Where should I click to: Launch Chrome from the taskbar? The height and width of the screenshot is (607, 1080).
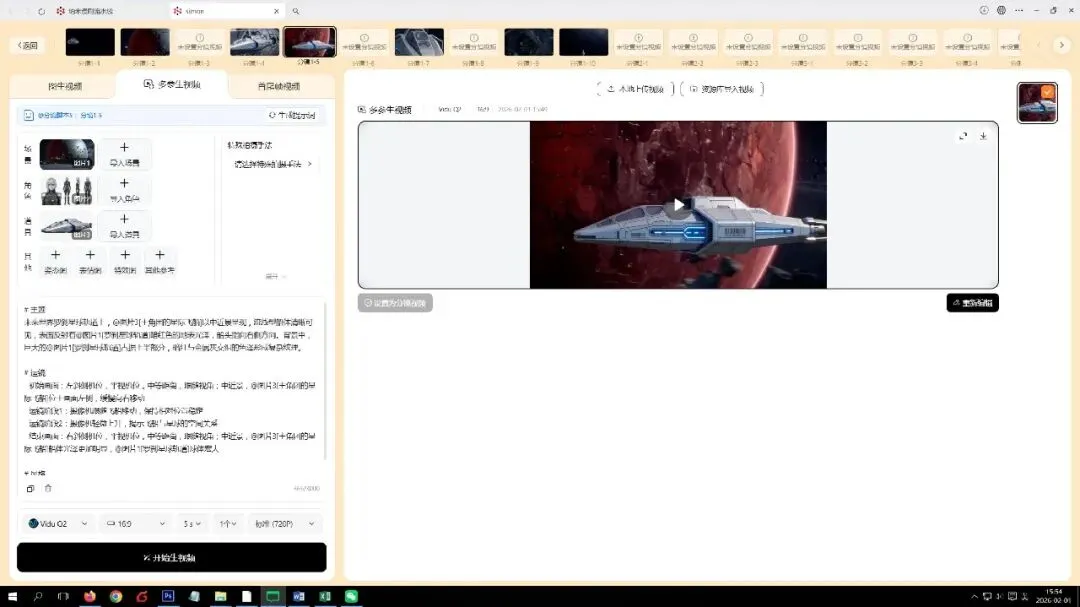click(116, 596)
